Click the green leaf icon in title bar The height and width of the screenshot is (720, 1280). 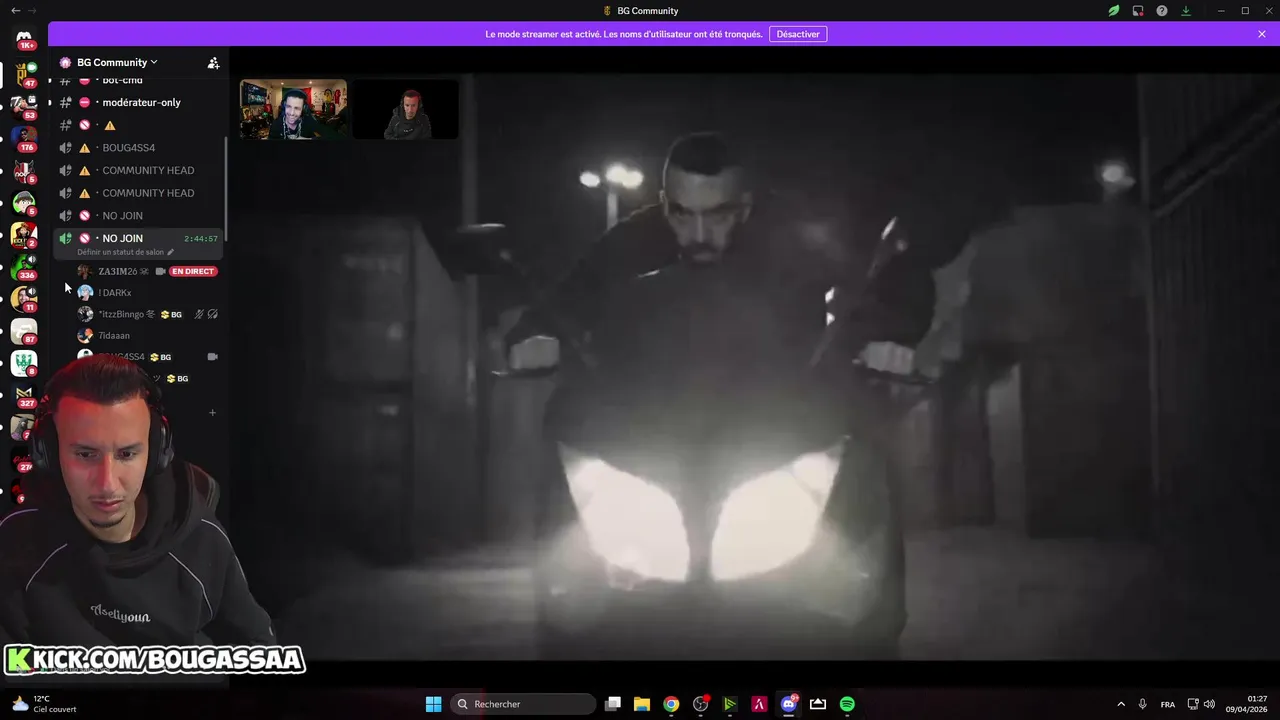click(x=1114, y=11)
